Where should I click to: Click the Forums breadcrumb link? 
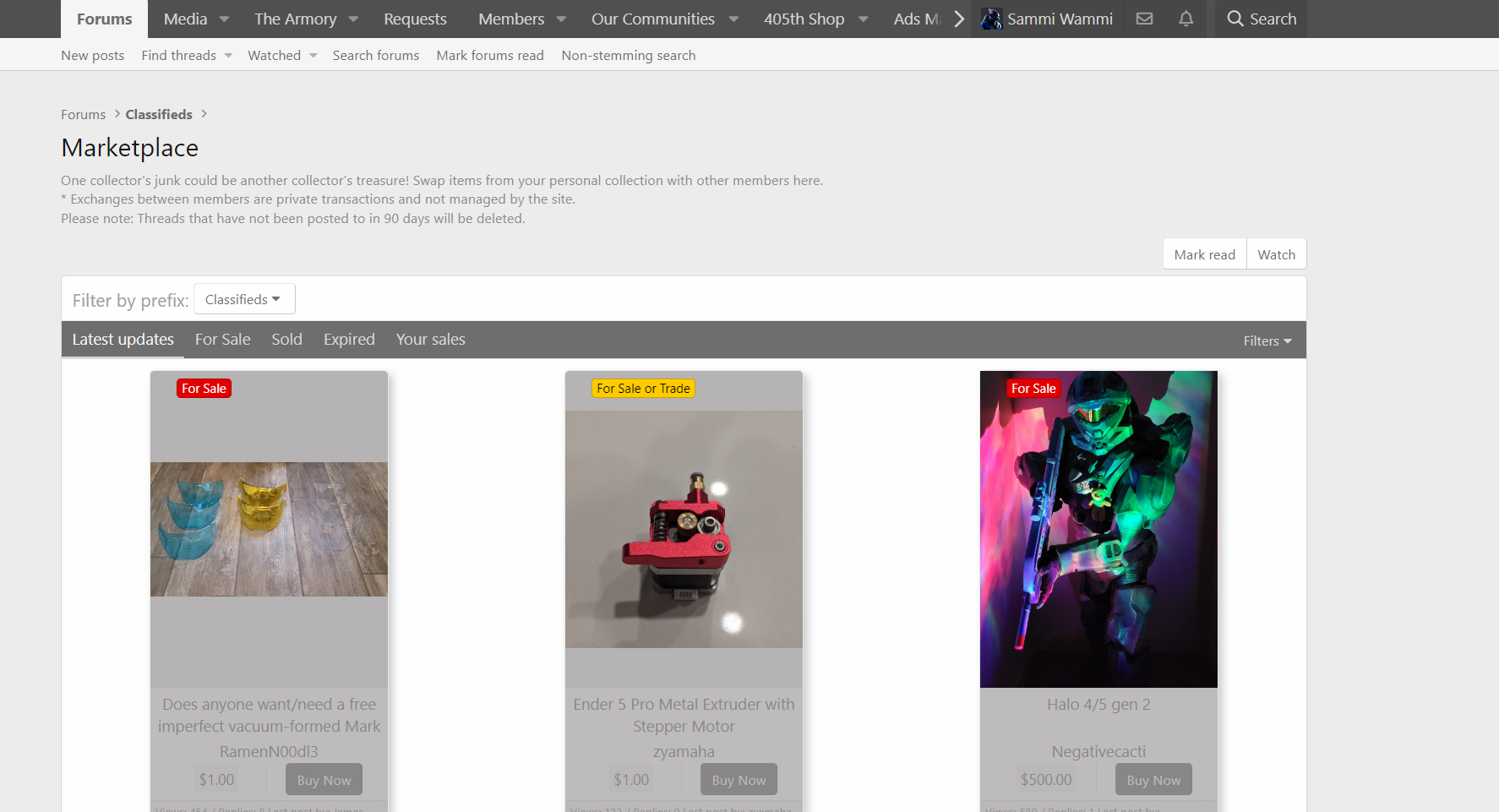(x=84, y=114)
